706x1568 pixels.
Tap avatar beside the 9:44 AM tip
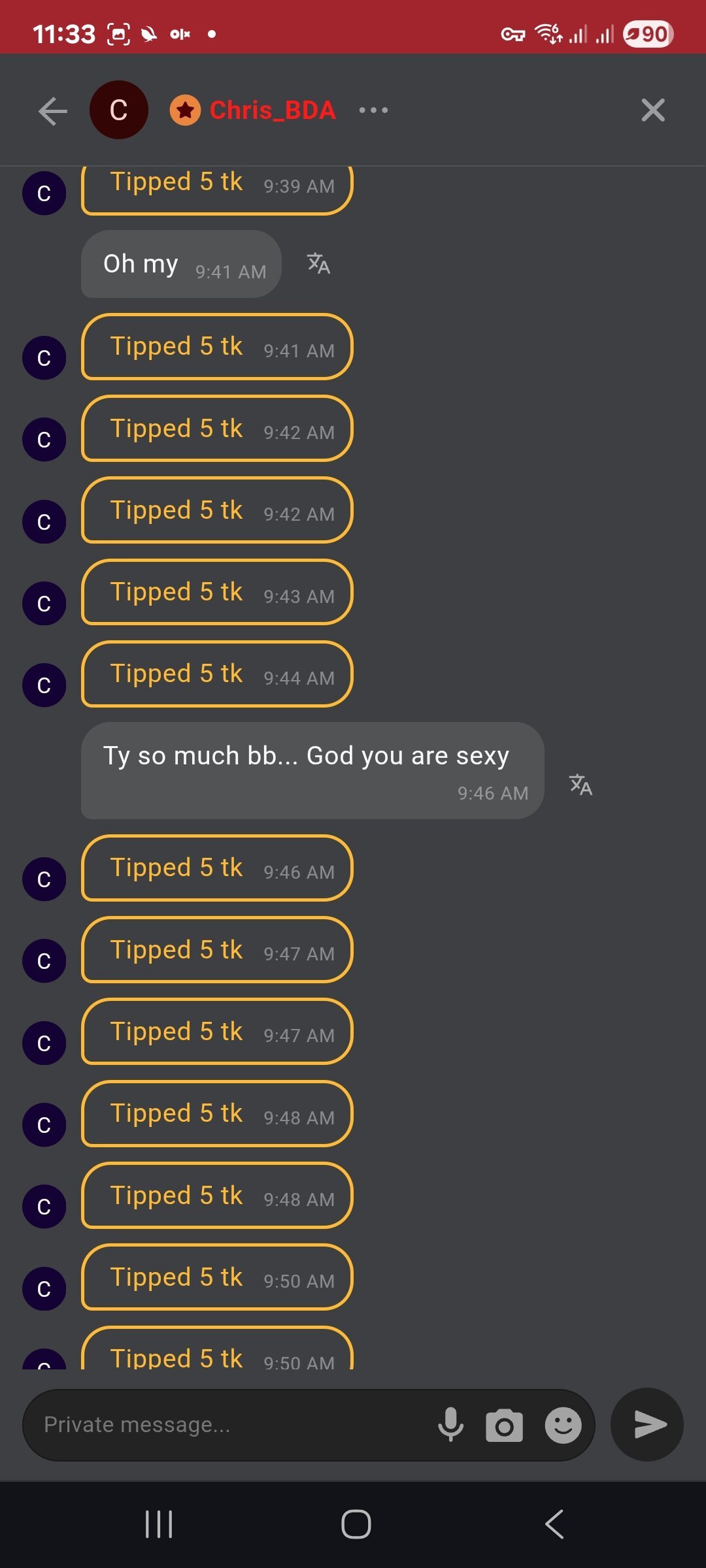[x=44, y=685]
